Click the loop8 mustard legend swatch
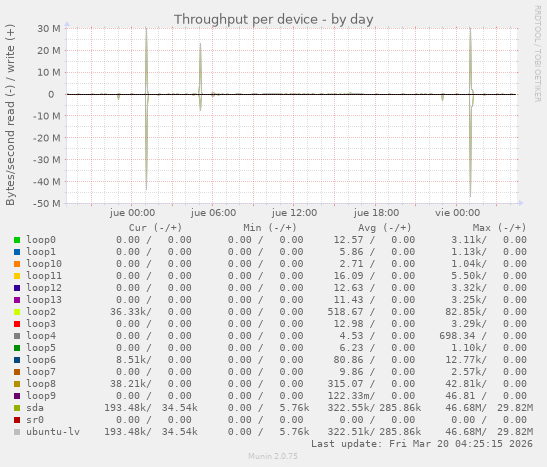The width and height of the screenshot is (547, 467). [x=17, y=384]
